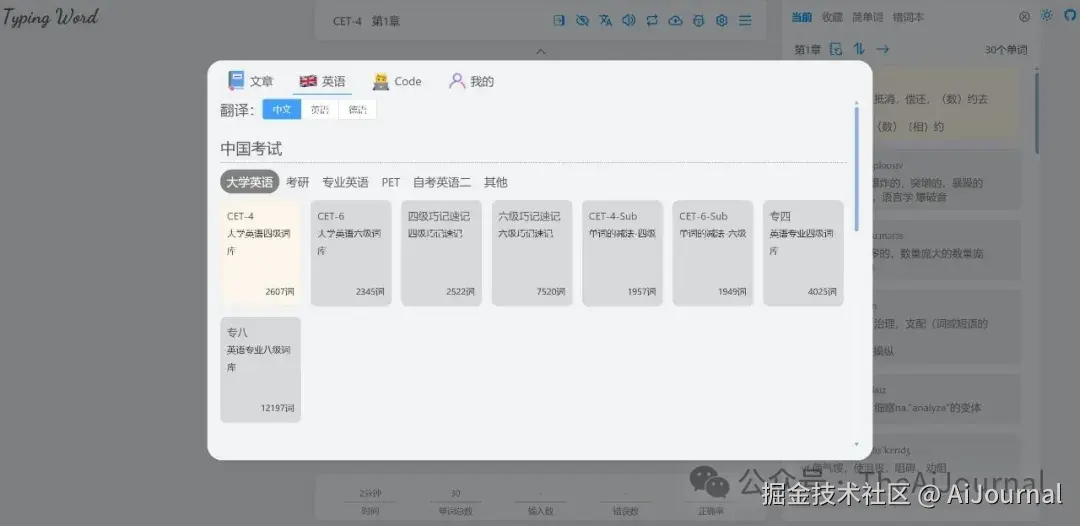Click the chapter list icon beside 第1章

(835, 49)
